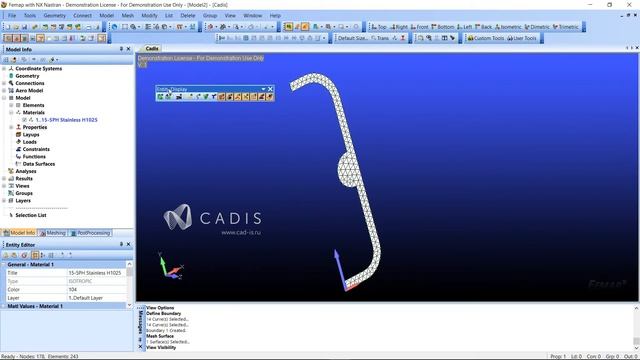
Task: Expand the Coordinate Systems tree node
Action: click(4, 69)
